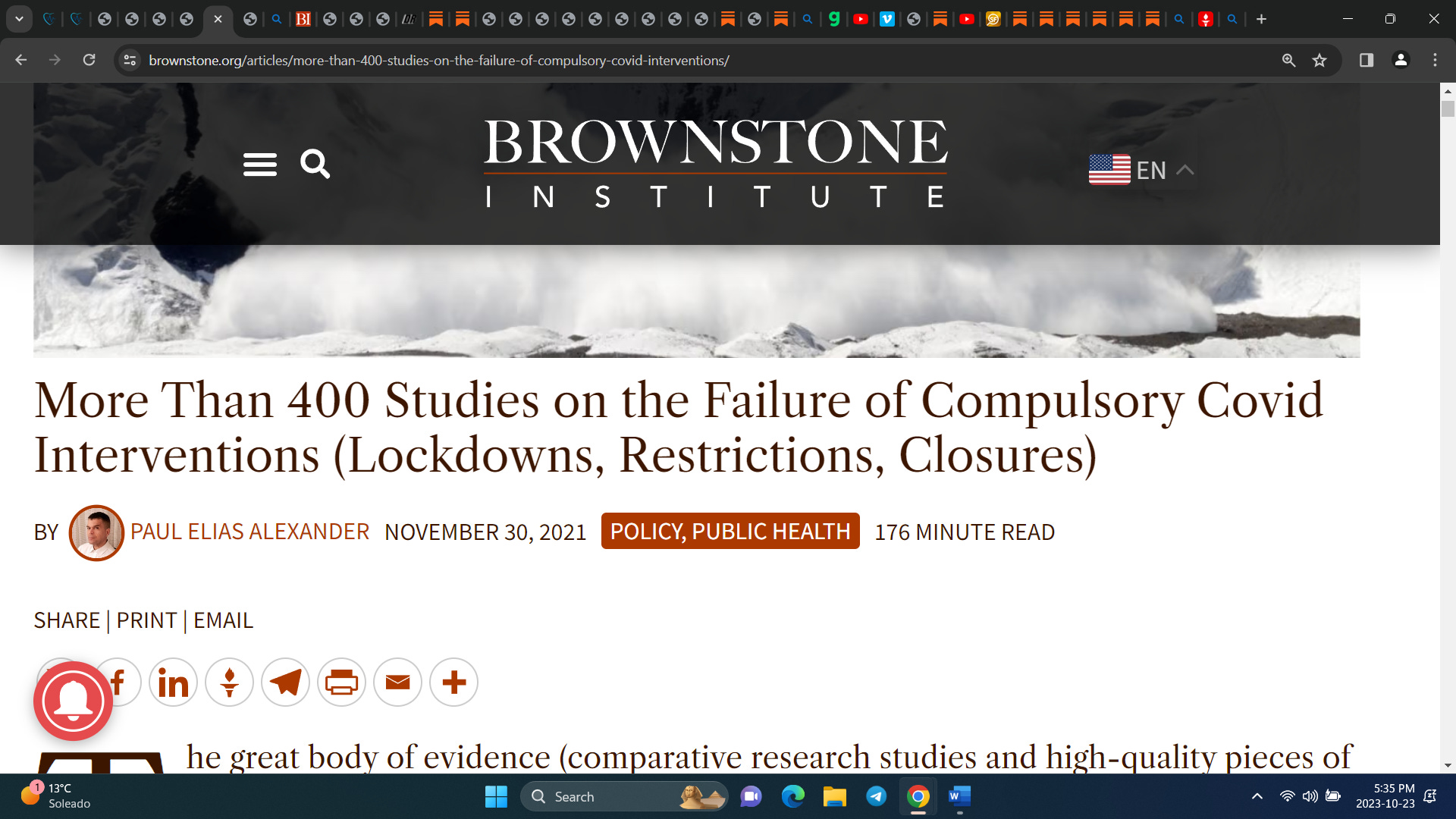Open Chrome three-dot menu
1456x819 pixels.
pos(1435,60)
